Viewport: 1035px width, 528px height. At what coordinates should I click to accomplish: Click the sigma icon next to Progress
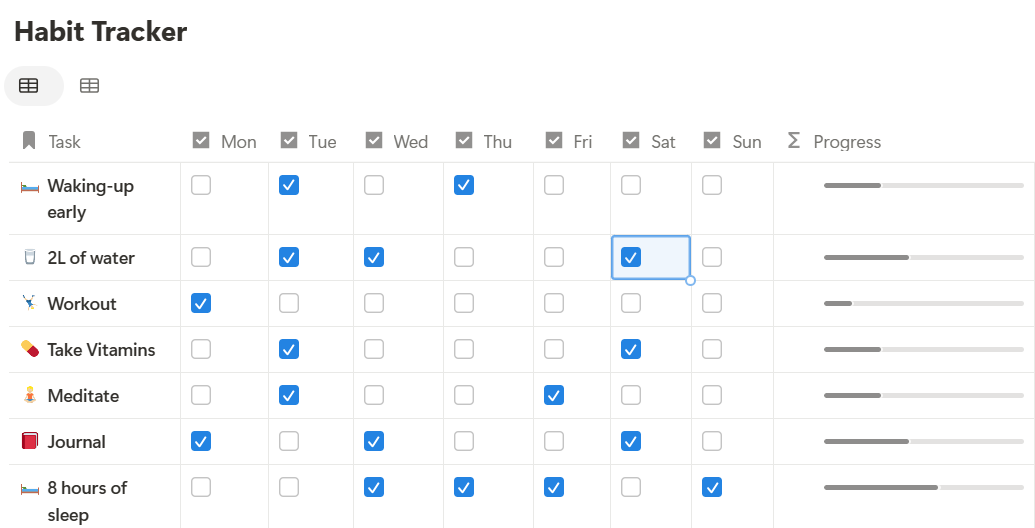[794, 141]
